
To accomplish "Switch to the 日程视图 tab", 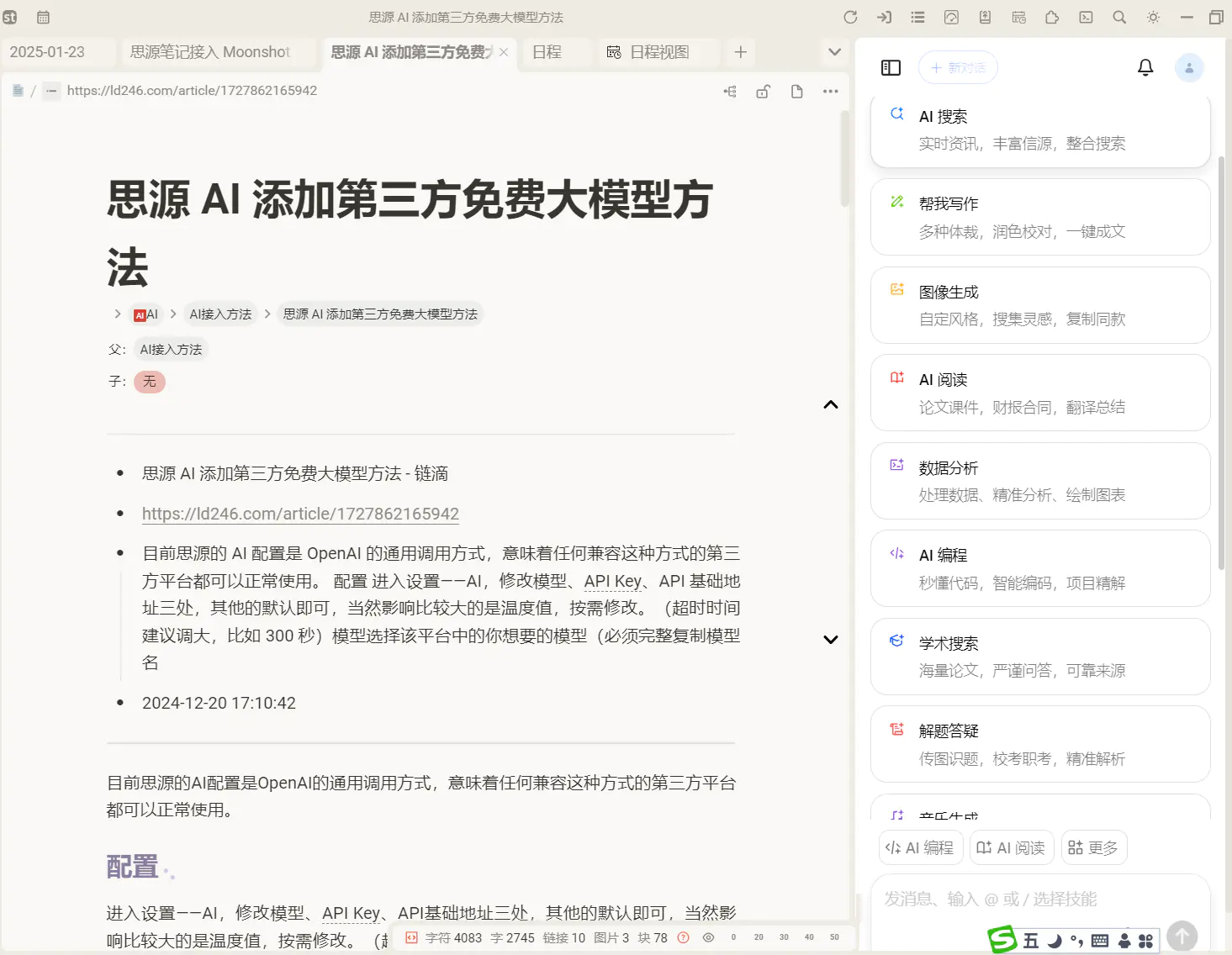I will [659, 52].
